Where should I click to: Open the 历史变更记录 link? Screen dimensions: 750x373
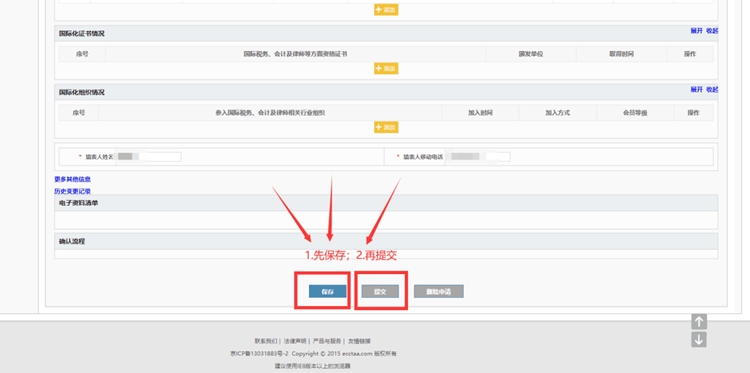tap(72, 191)
